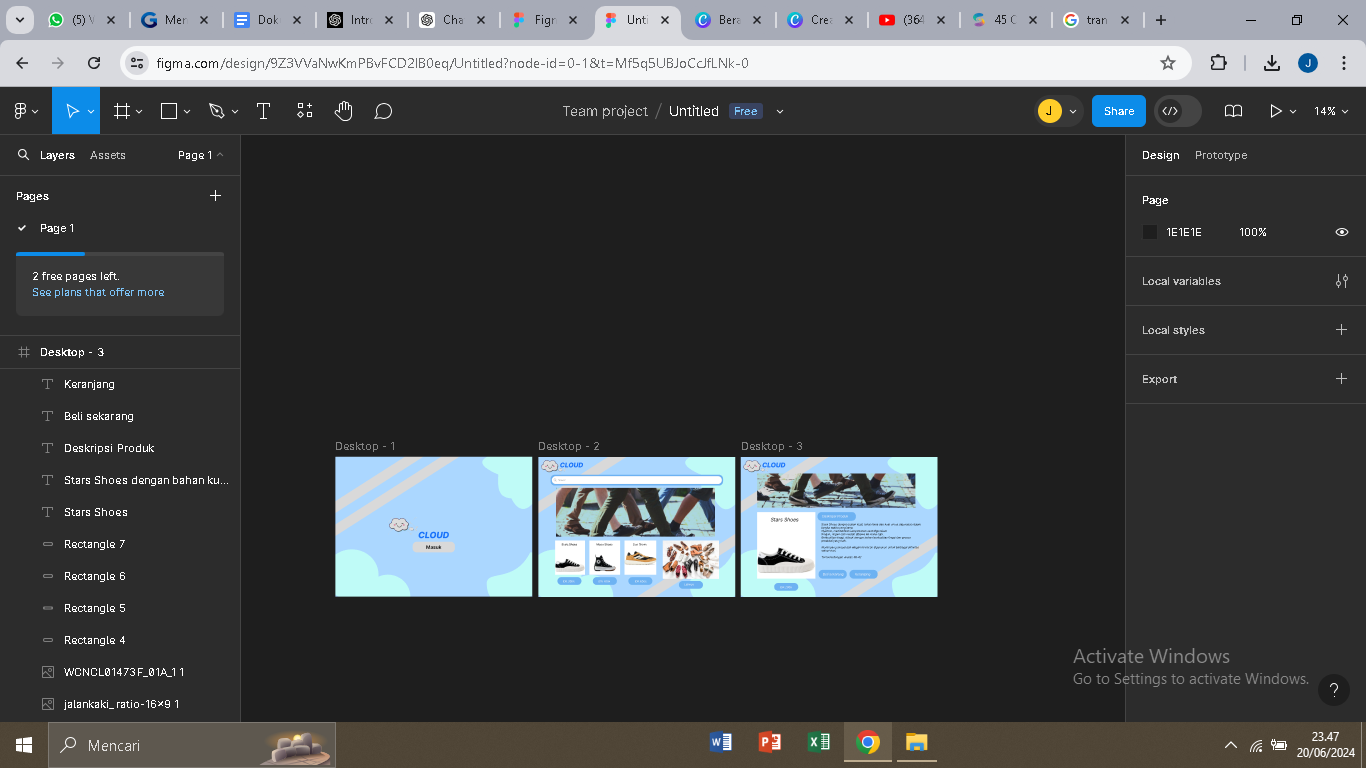Open the 14% zoom dropdown
The image size is (1366, 768).
click(x=1331, y=111)
